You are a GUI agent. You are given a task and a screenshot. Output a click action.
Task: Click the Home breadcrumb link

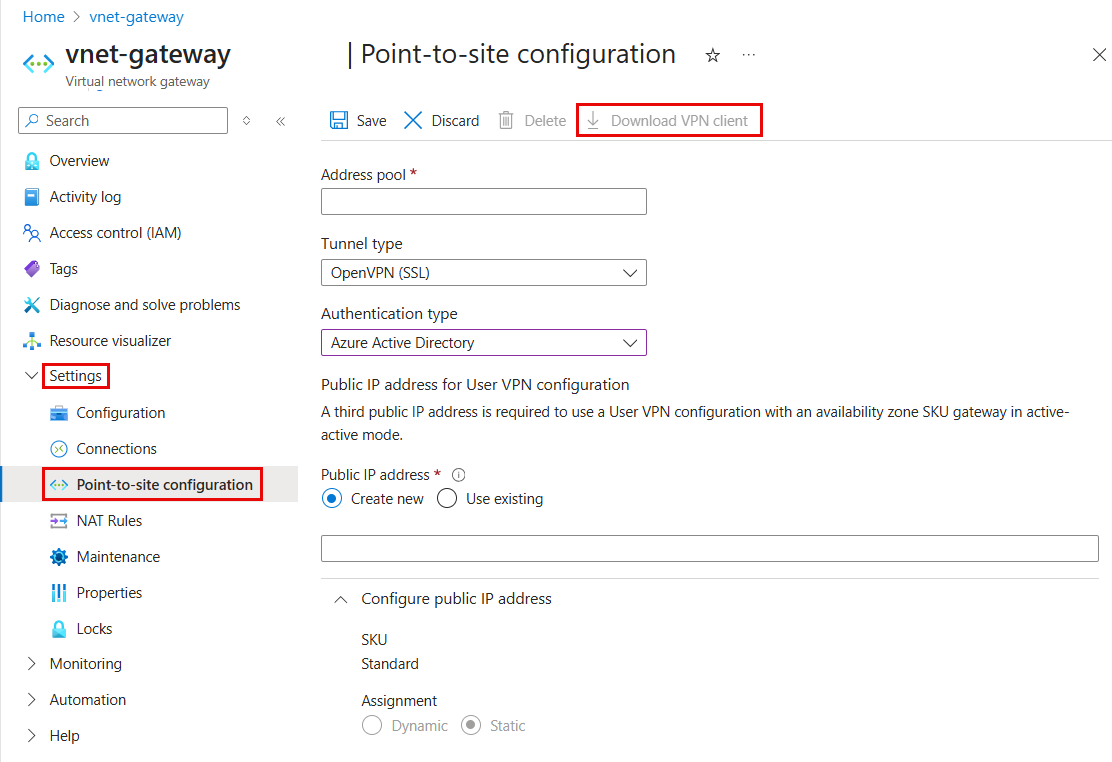(x=43, y=17)
